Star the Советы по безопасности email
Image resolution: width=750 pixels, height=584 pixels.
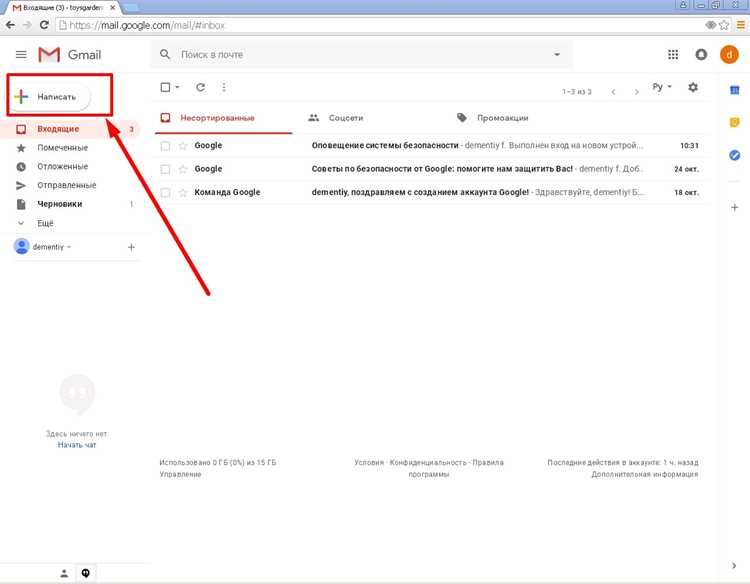point(183,169)
